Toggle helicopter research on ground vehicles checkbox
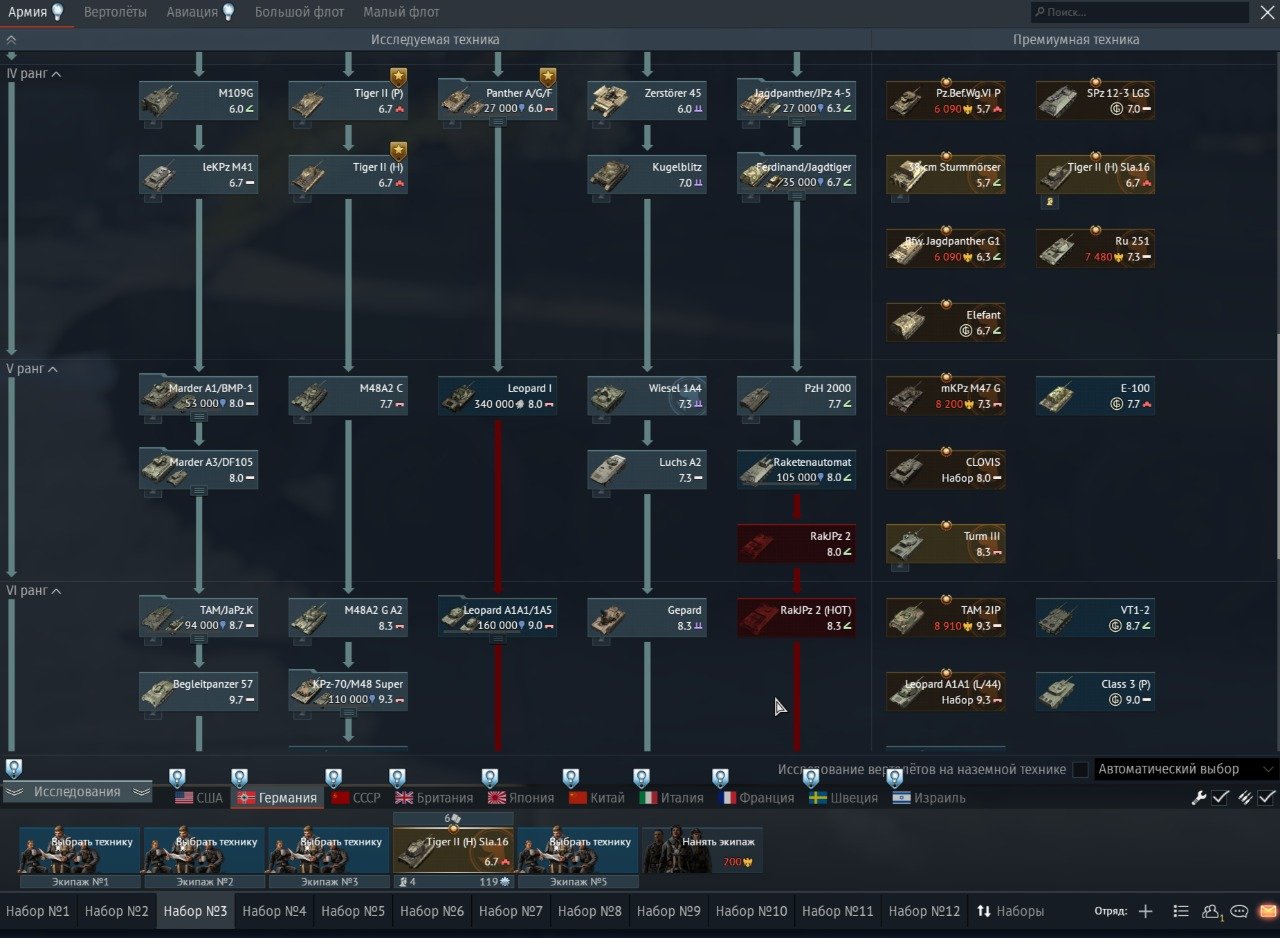The image size is (1280, 938). pos(1080,769)
